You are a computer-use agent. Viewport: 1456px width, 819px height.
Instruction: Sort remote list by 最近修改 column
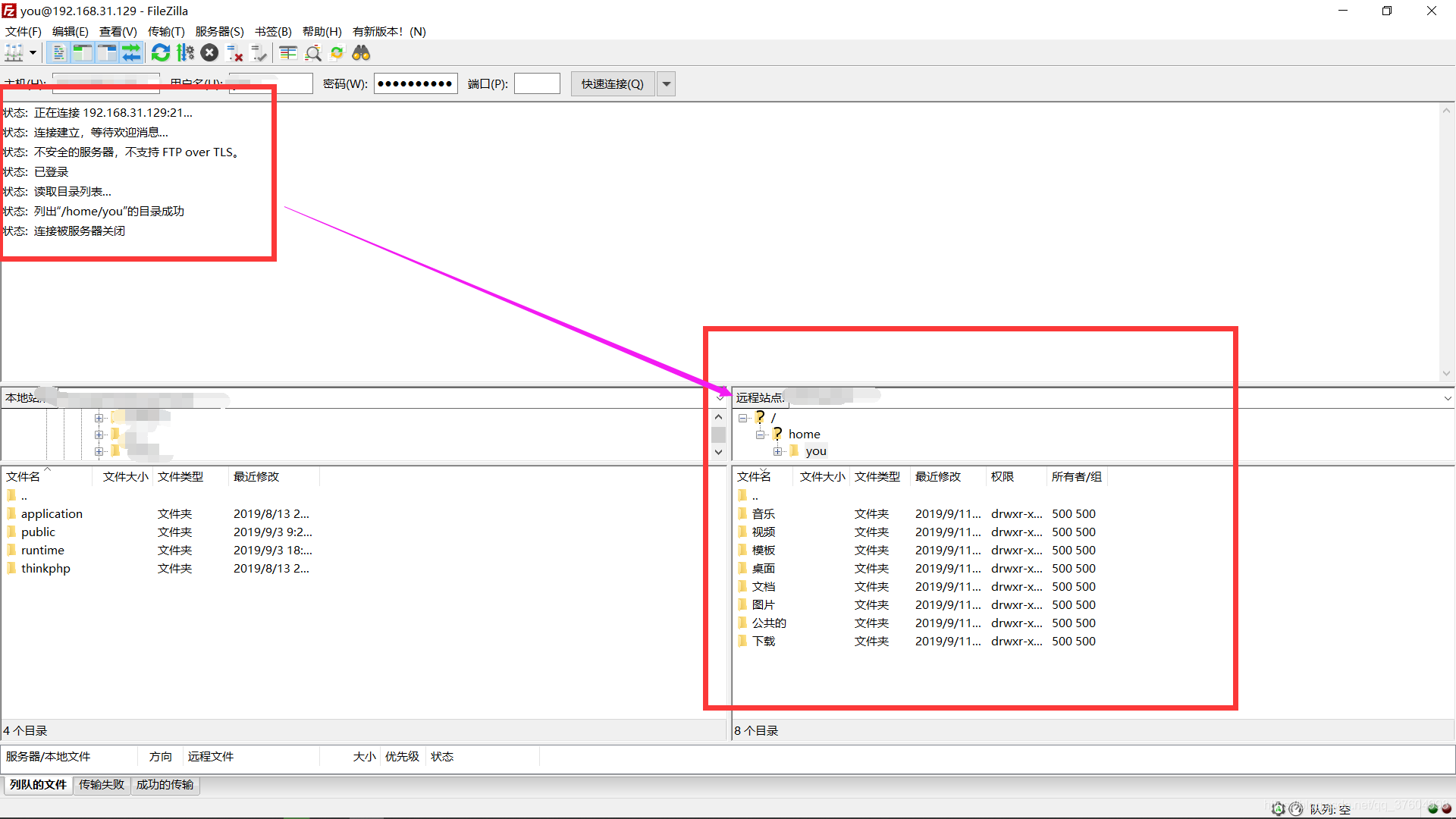point(947,477)
